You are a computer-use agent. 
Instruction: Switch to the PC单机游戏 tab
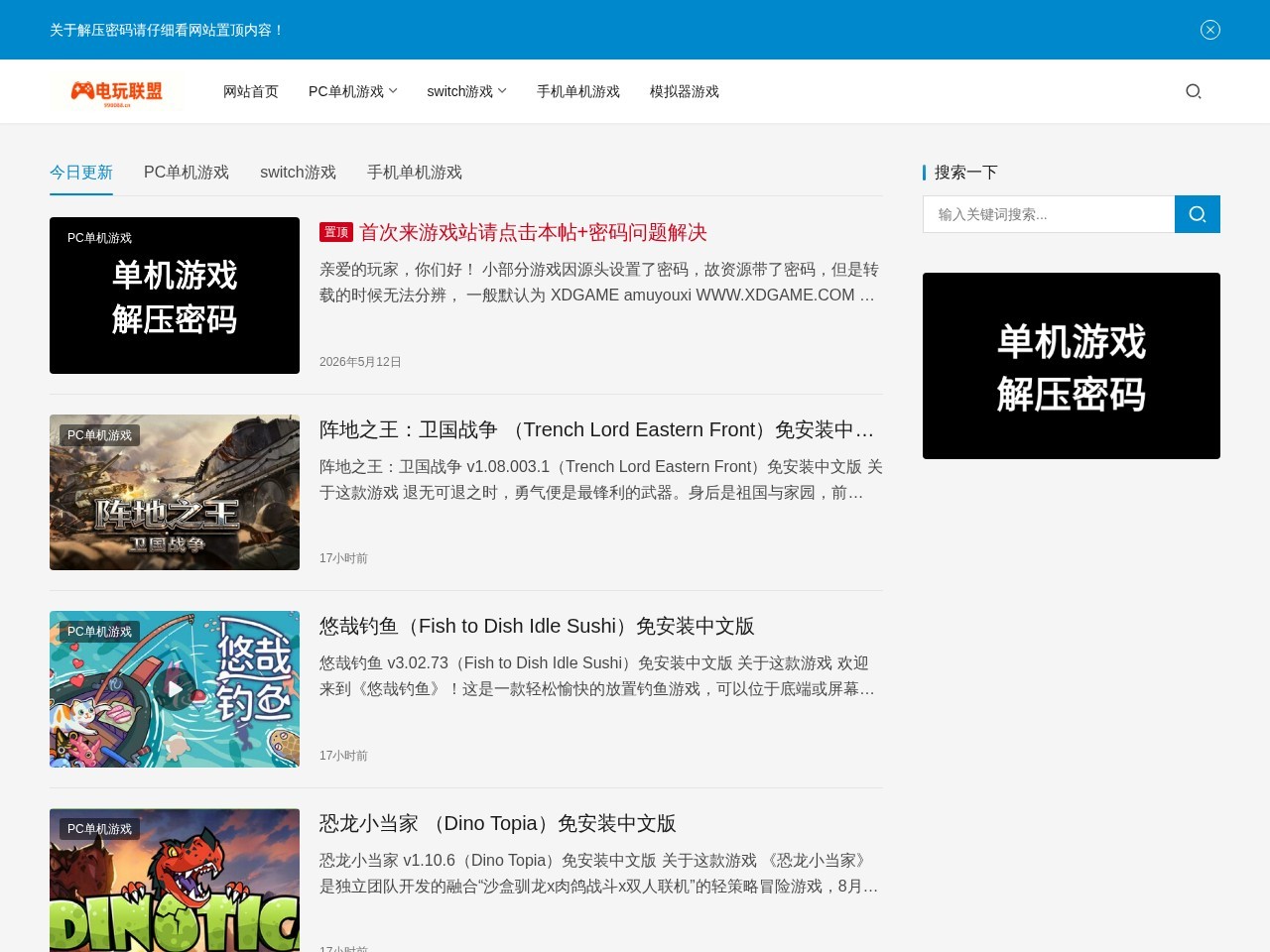187,173
